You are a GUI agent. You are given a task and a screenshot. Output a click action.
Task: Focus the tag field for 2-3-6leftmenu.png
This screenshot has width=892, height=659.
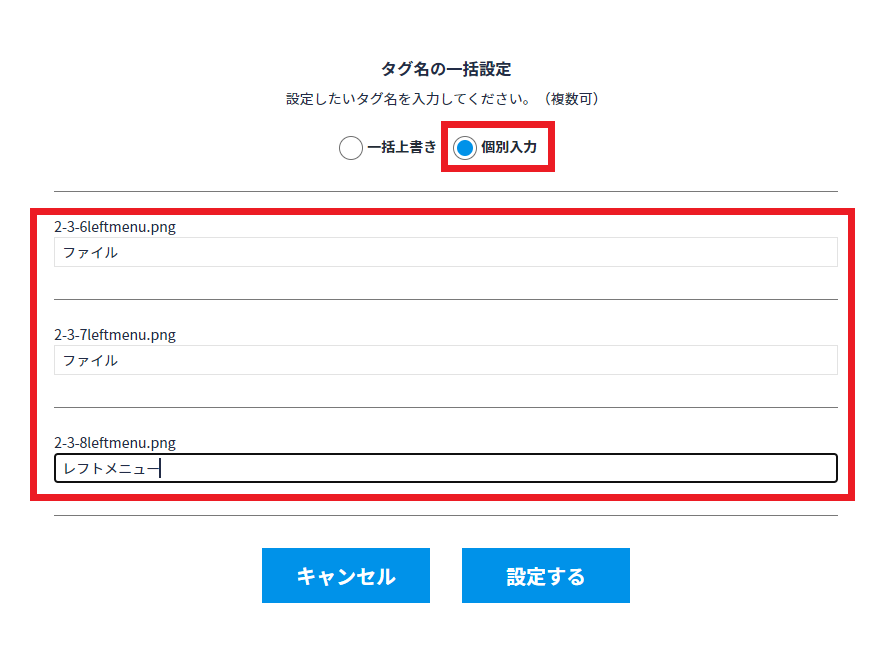tap(446, 253)
